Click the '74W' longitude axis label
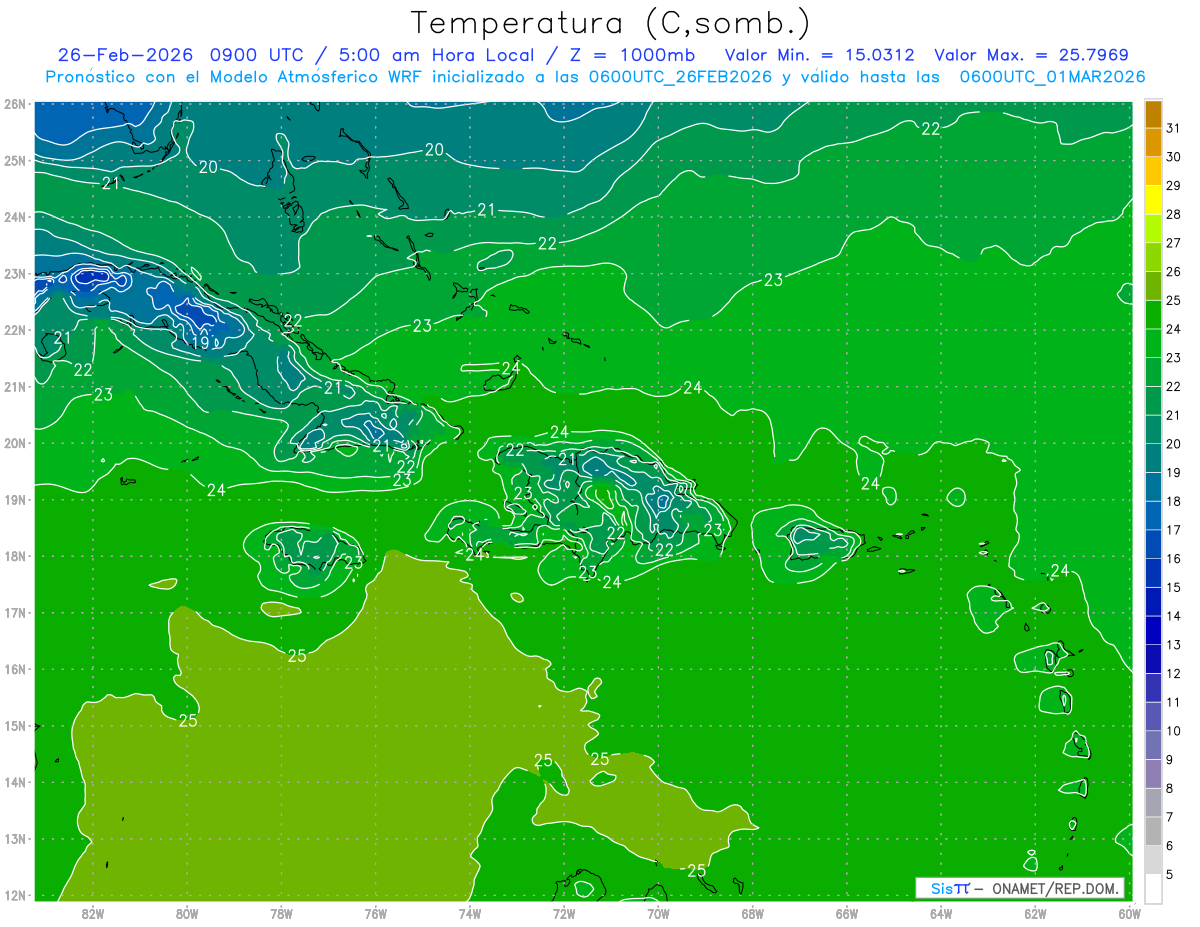 [x=470, y=912]
